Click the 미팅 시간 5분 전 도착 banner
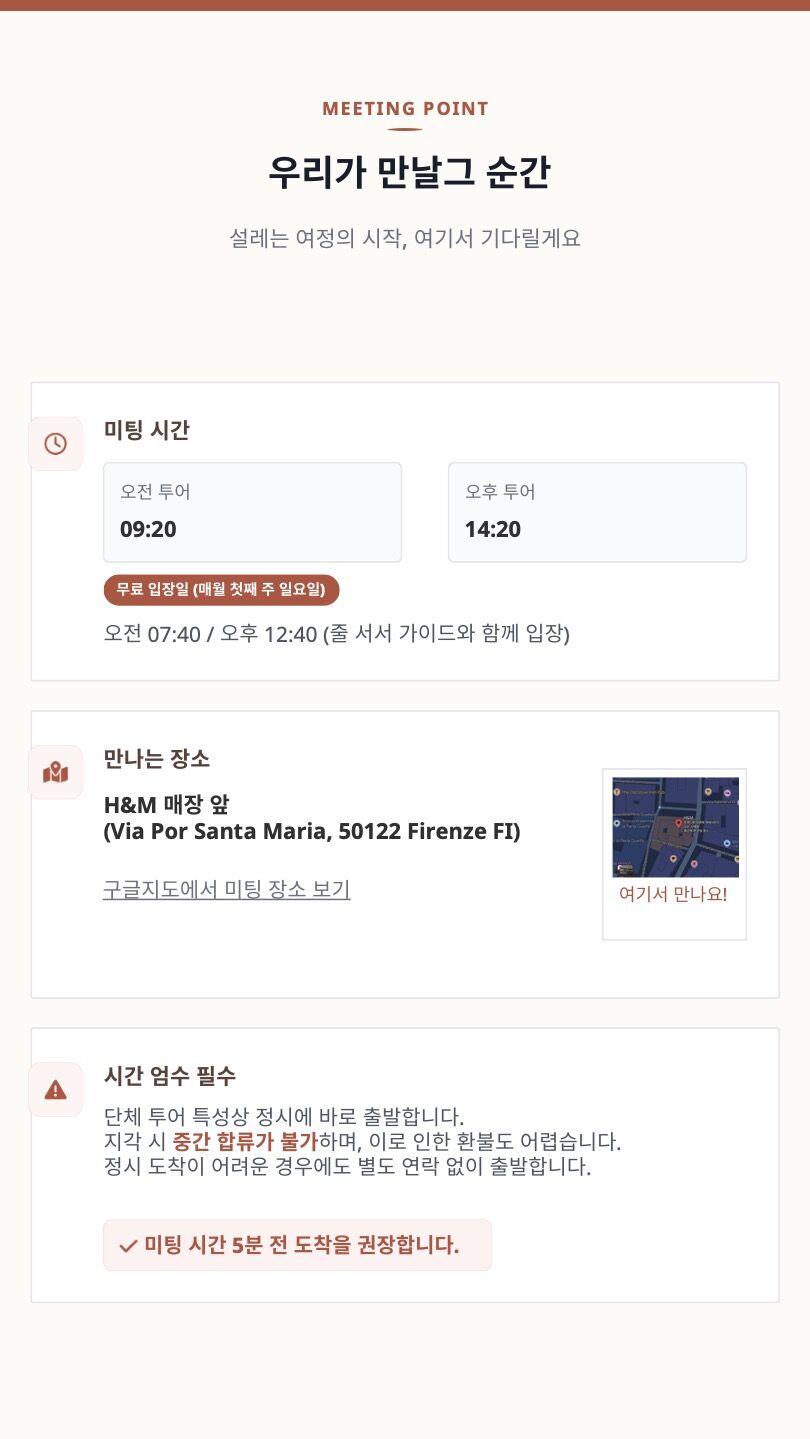The image size is (810, 1439). (x=297, y=1245)
